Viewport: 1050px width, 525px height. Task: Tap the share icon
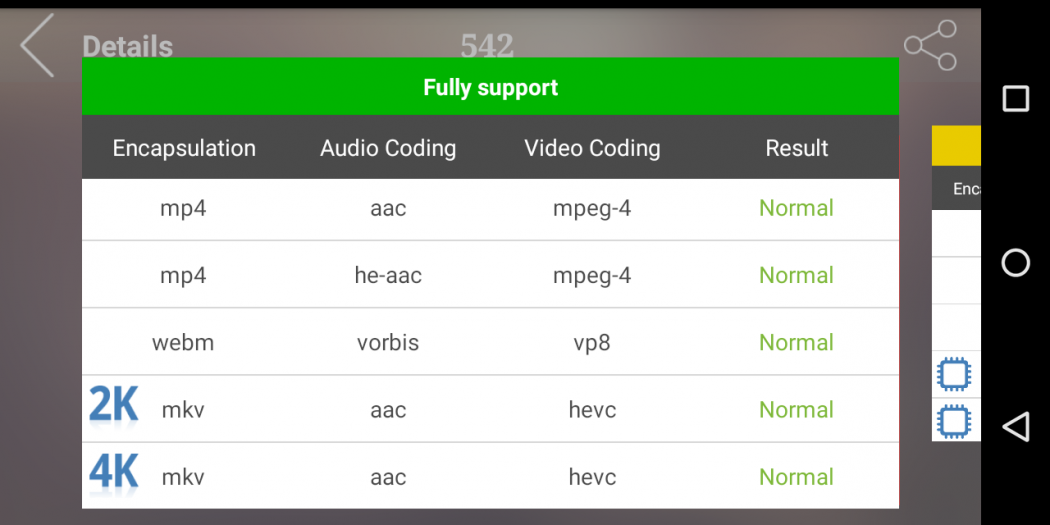pos(930,46)
